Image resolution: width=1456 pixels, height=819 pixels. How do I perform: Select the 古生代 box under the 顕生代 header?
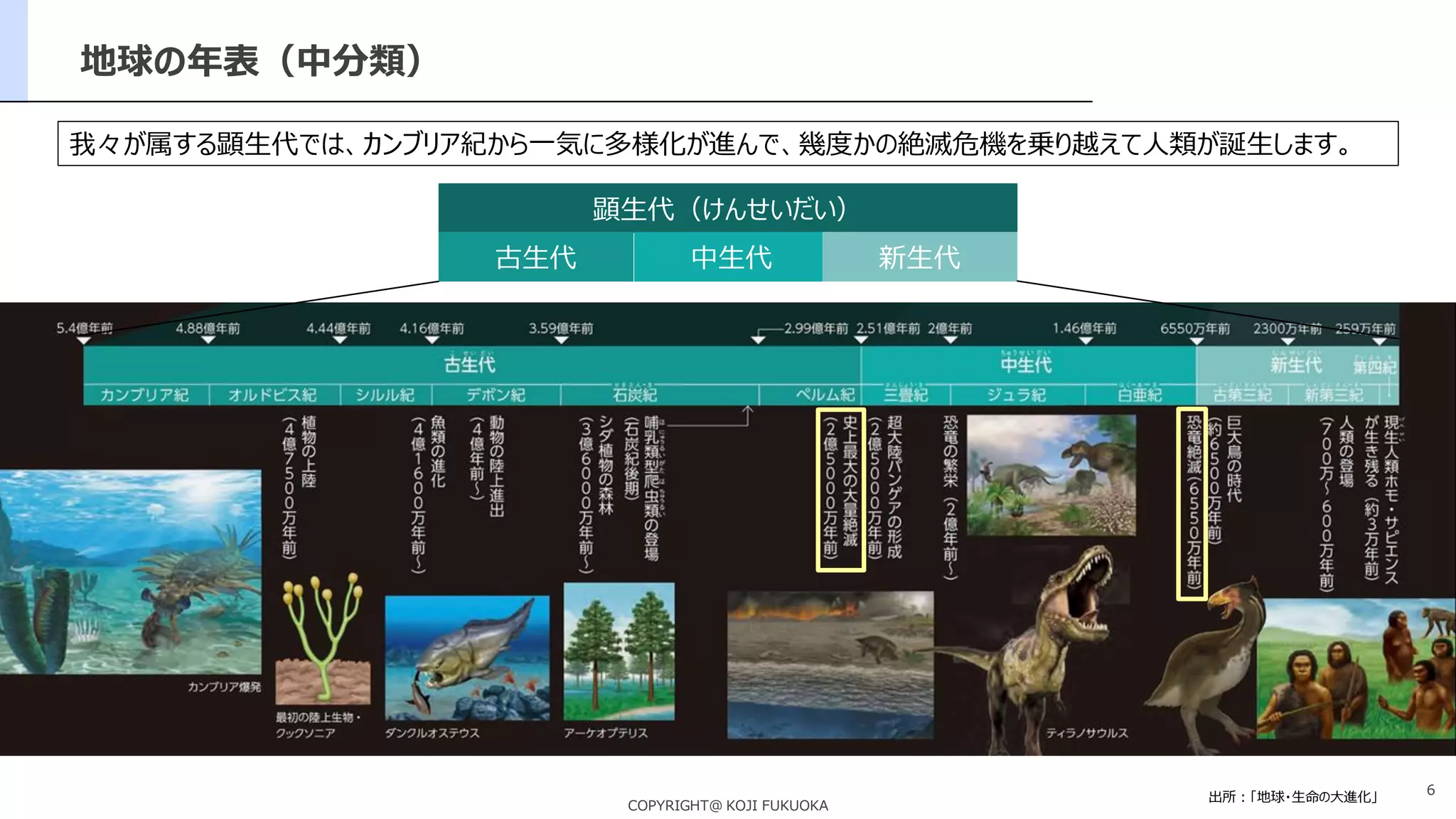[536, 257]
